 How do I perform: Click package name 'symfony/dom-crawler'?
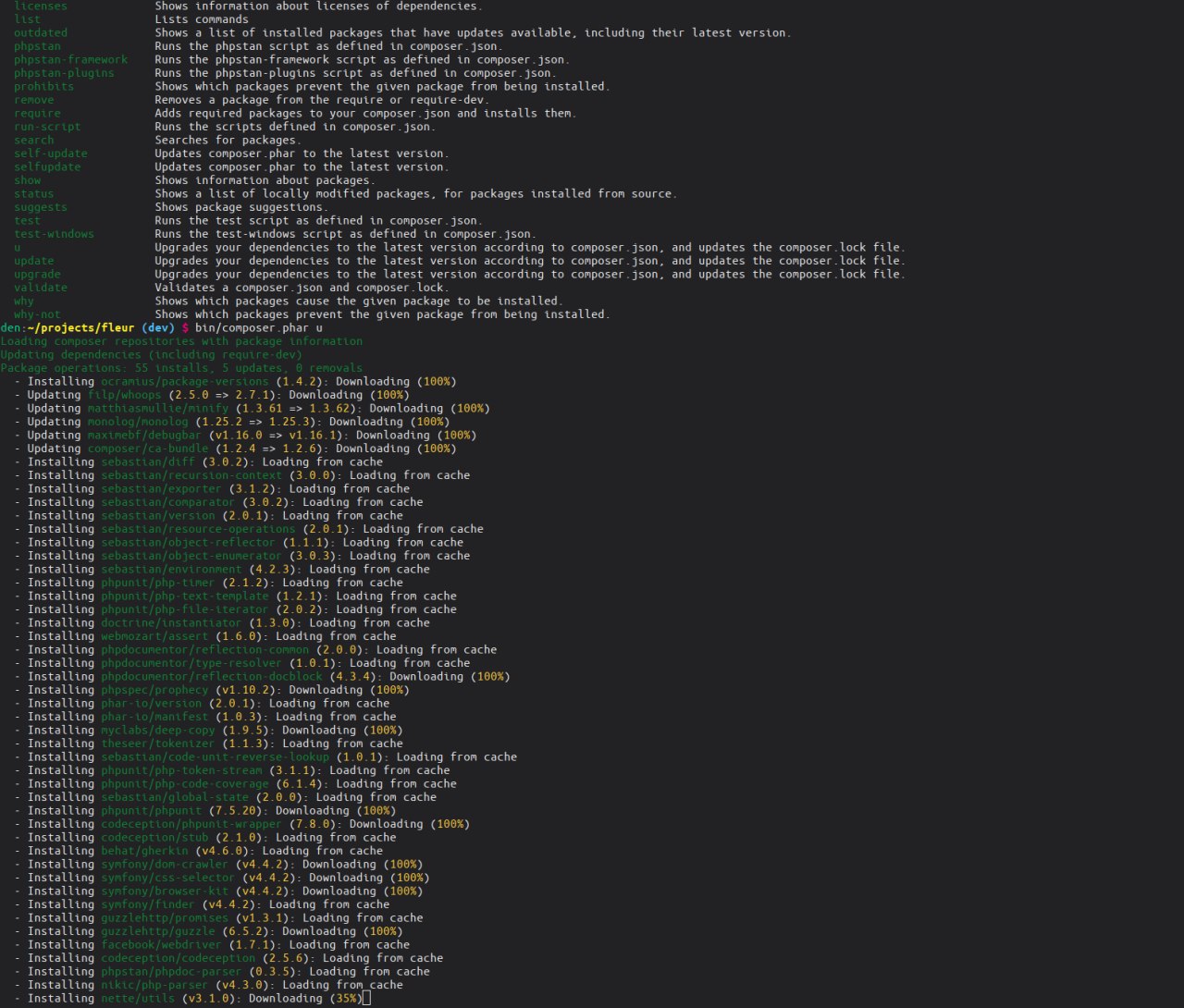coord(165,865)
